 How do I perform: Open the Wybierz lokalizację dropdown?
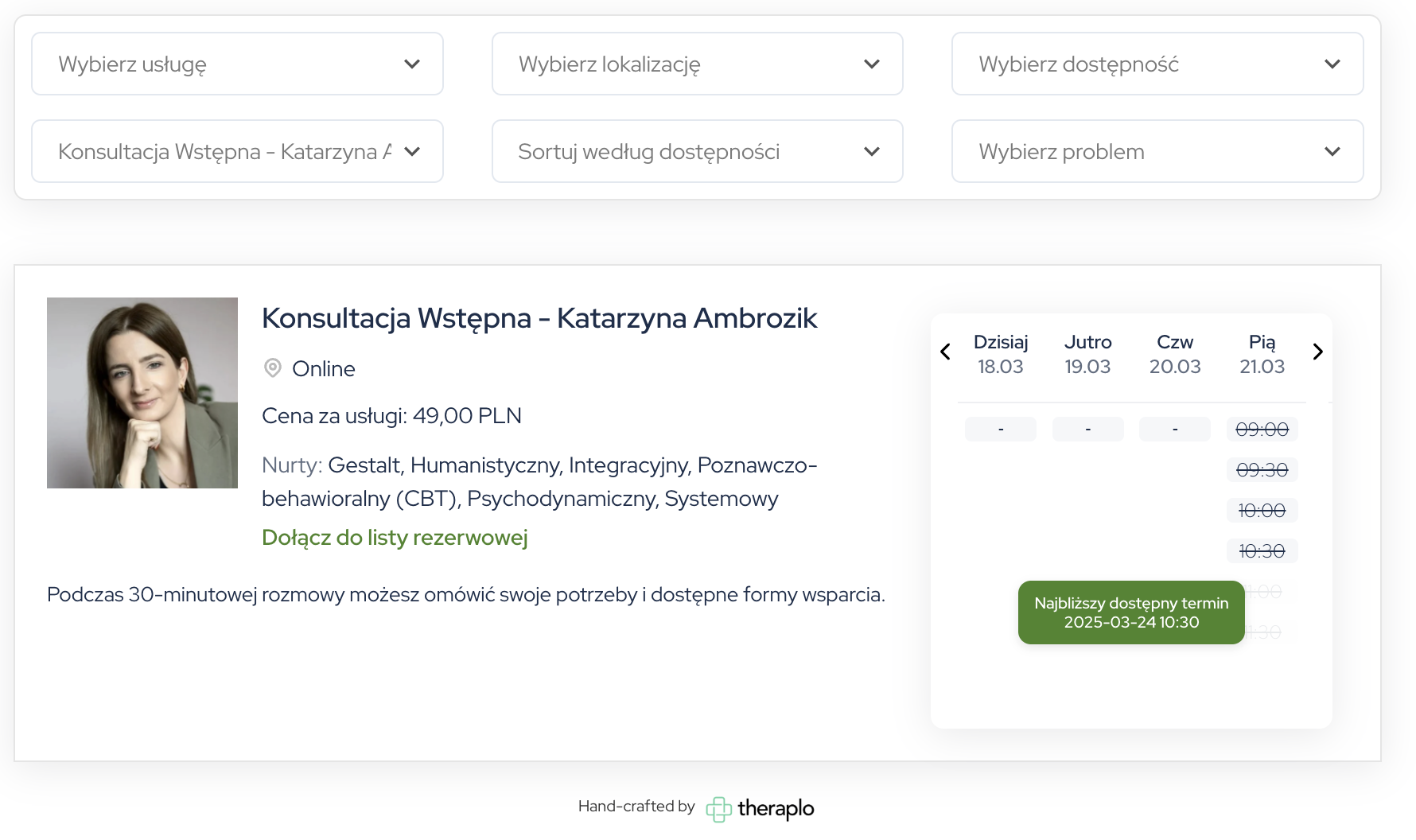(697, 64)
